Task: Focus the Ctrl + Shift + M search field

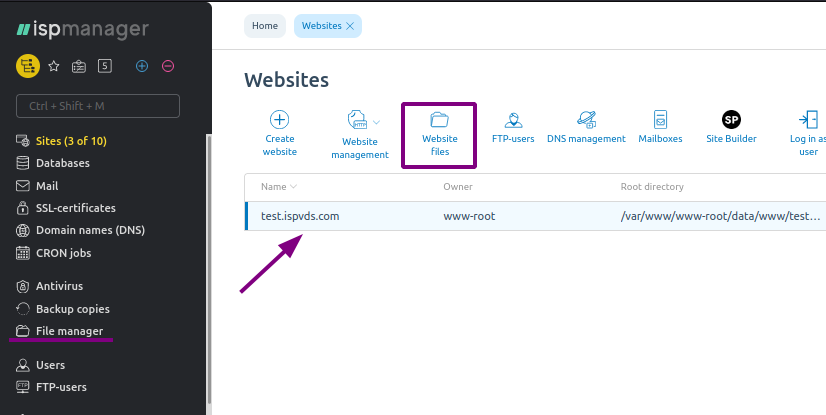Action: coord(98,106)
